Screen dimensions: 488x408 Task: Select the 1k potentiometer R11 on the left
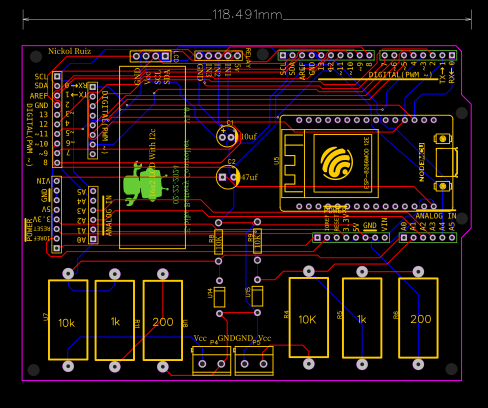coord(115,320)
